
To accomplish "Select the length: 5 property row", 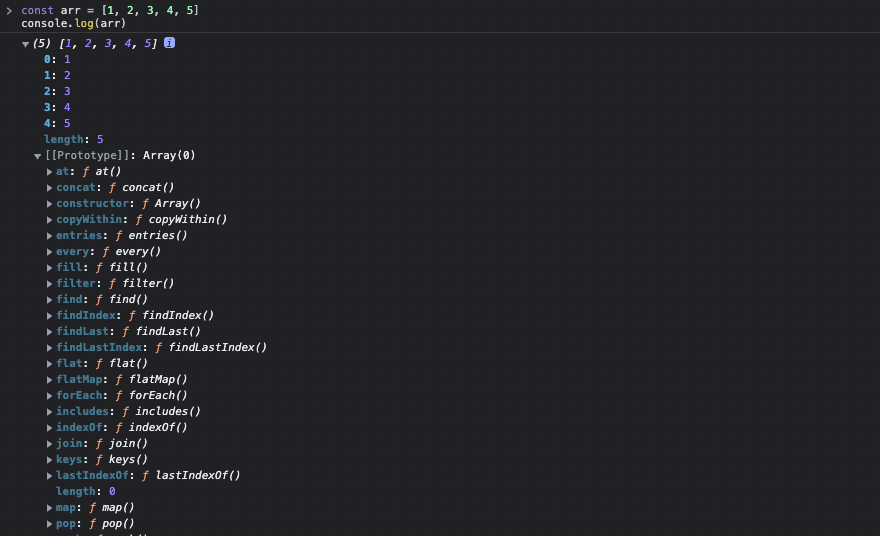I will 73,139.
